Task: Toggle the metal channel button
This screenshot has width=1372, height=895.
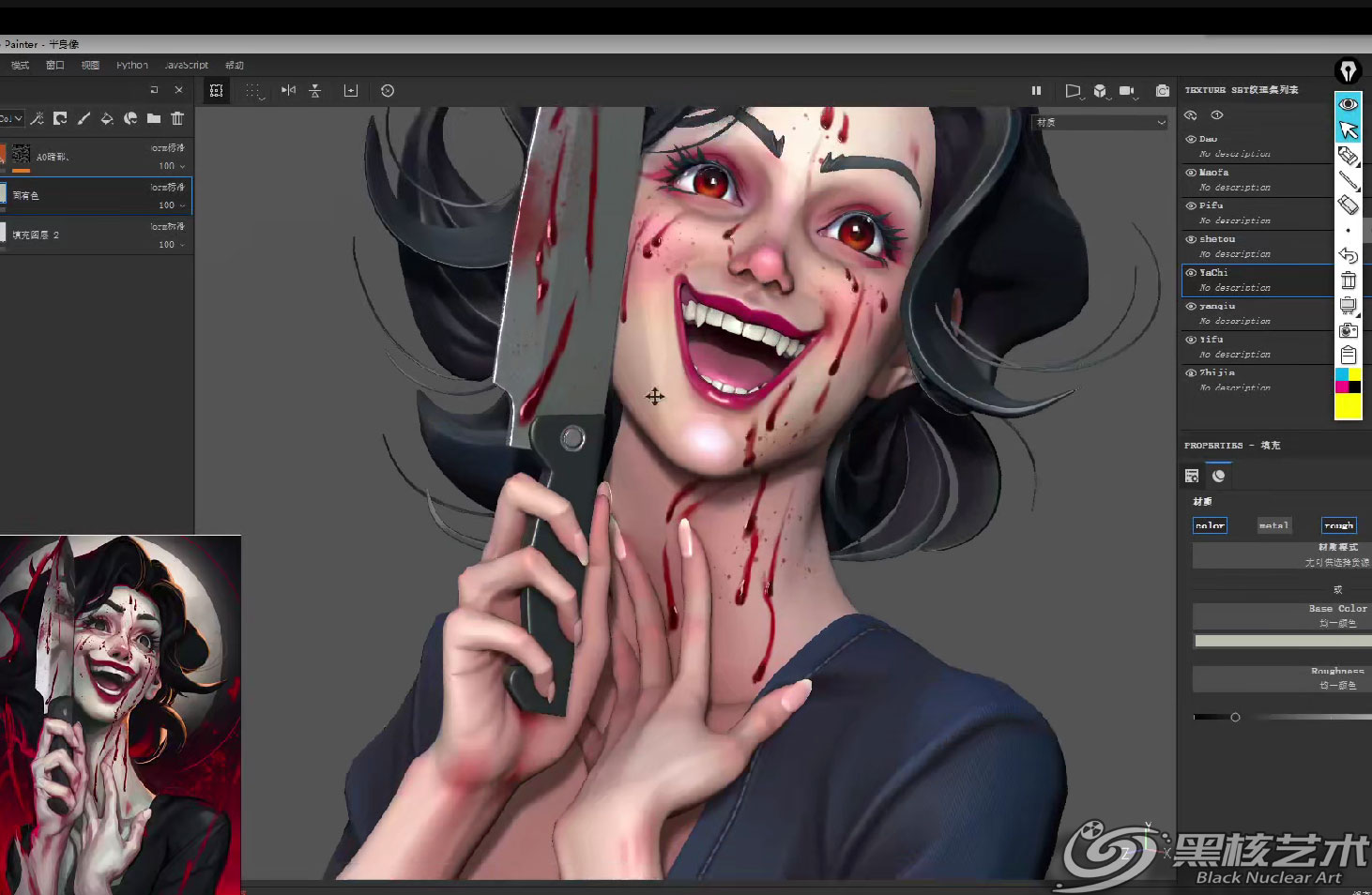Action: pyautogui.click(x=1273, y=525)
